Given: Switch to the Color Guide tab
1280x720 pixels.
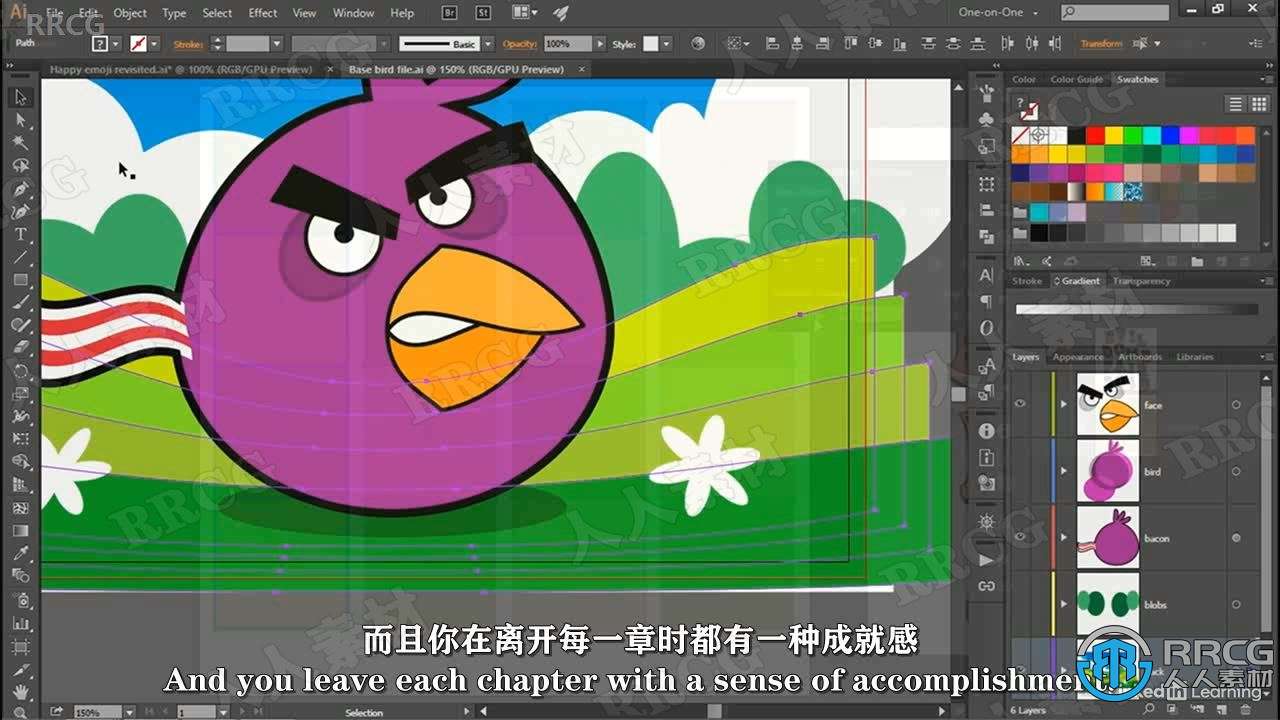Looking at the screenshot, I should coord(1077,79).
